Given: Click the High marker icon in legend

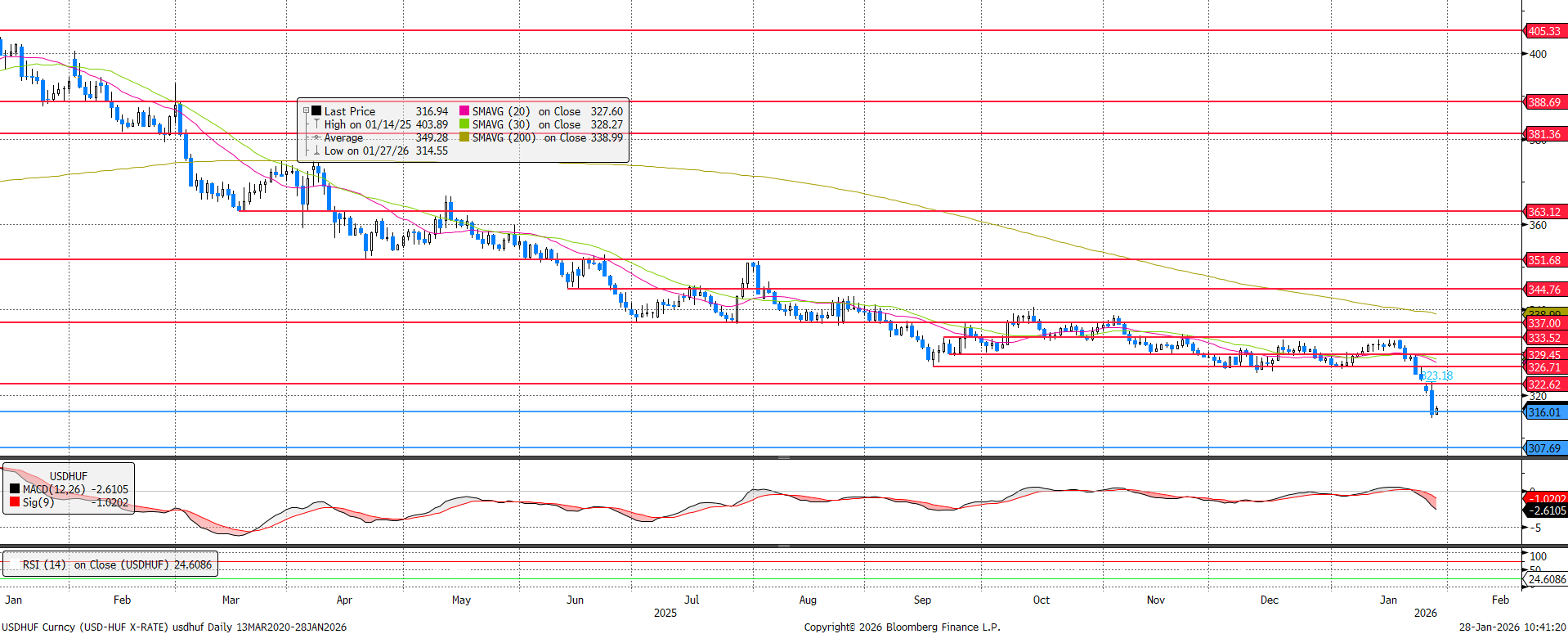Looking at the screenshot, I should click(x=316, y=124).
